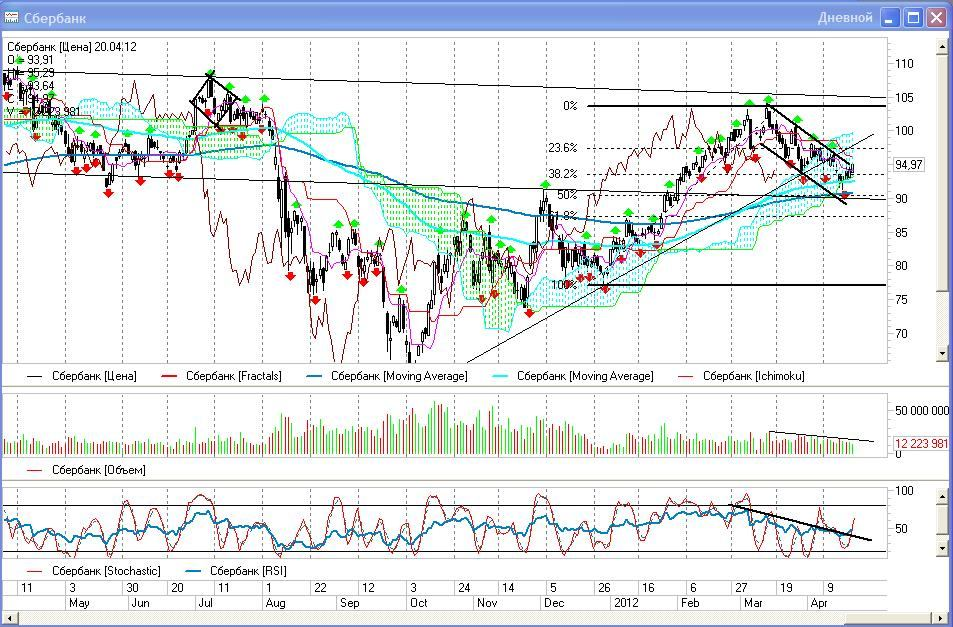953x627 pixels.
Task: Click the Сбербанк window title icon
Action: (x=11, y=17)
